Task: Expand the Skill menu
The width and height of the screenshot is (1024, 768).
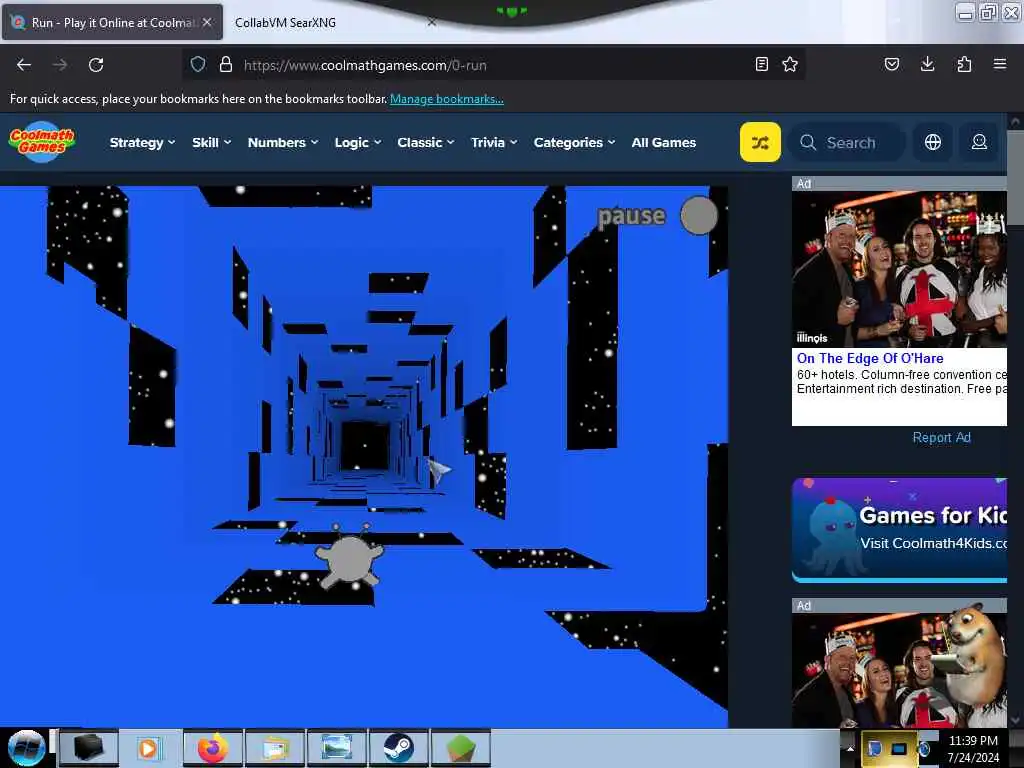Action: pyautogui.click(x=212, y=142)
